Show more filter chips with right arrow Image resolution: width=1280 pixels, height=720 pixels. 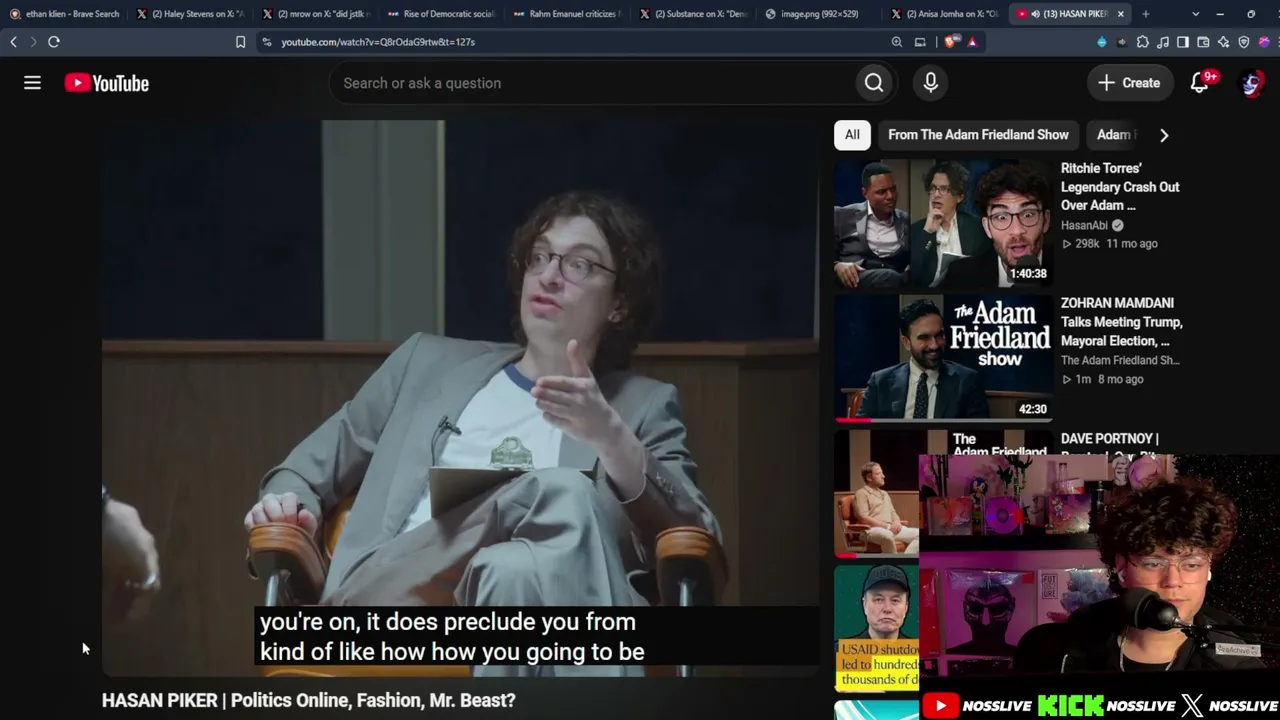1164,135
